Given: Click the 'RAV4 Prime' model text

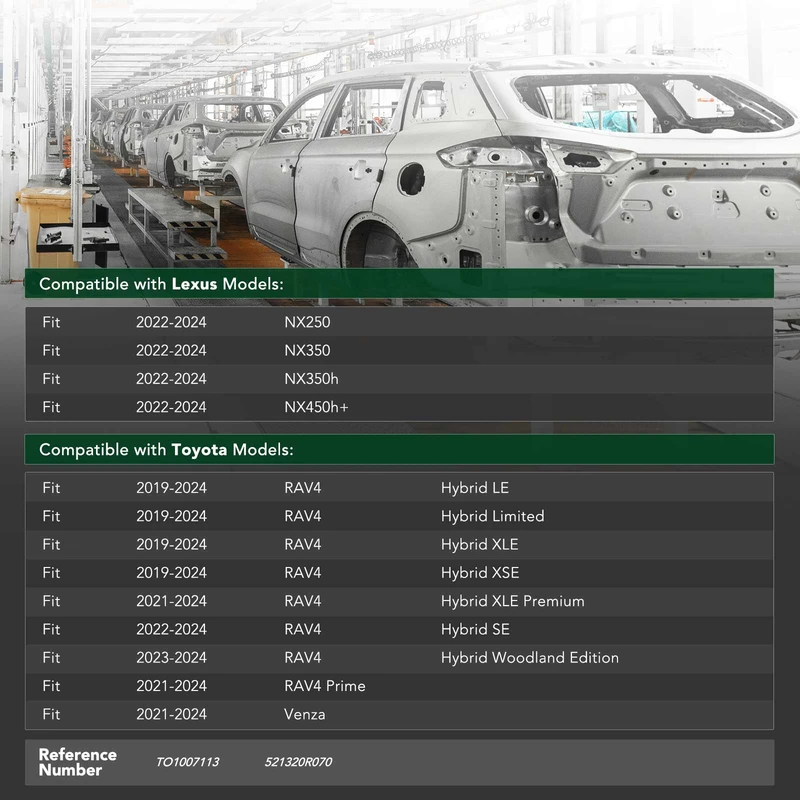Looking at the screenshot, I should coord(324,686).
